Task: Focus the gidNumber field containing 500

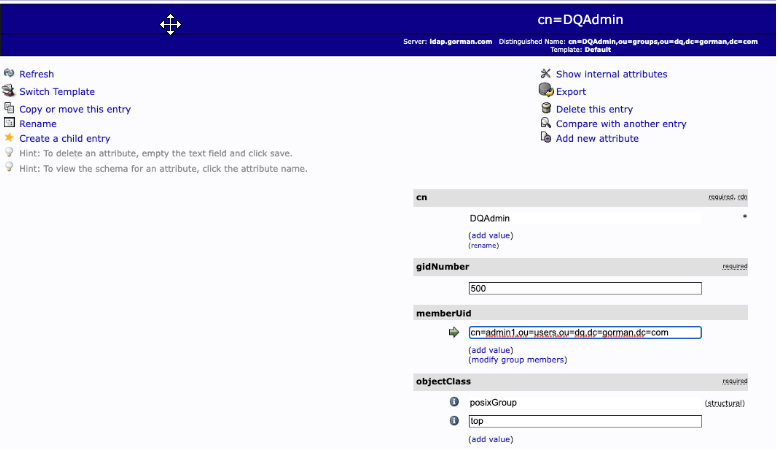Action: click(585, 288)
